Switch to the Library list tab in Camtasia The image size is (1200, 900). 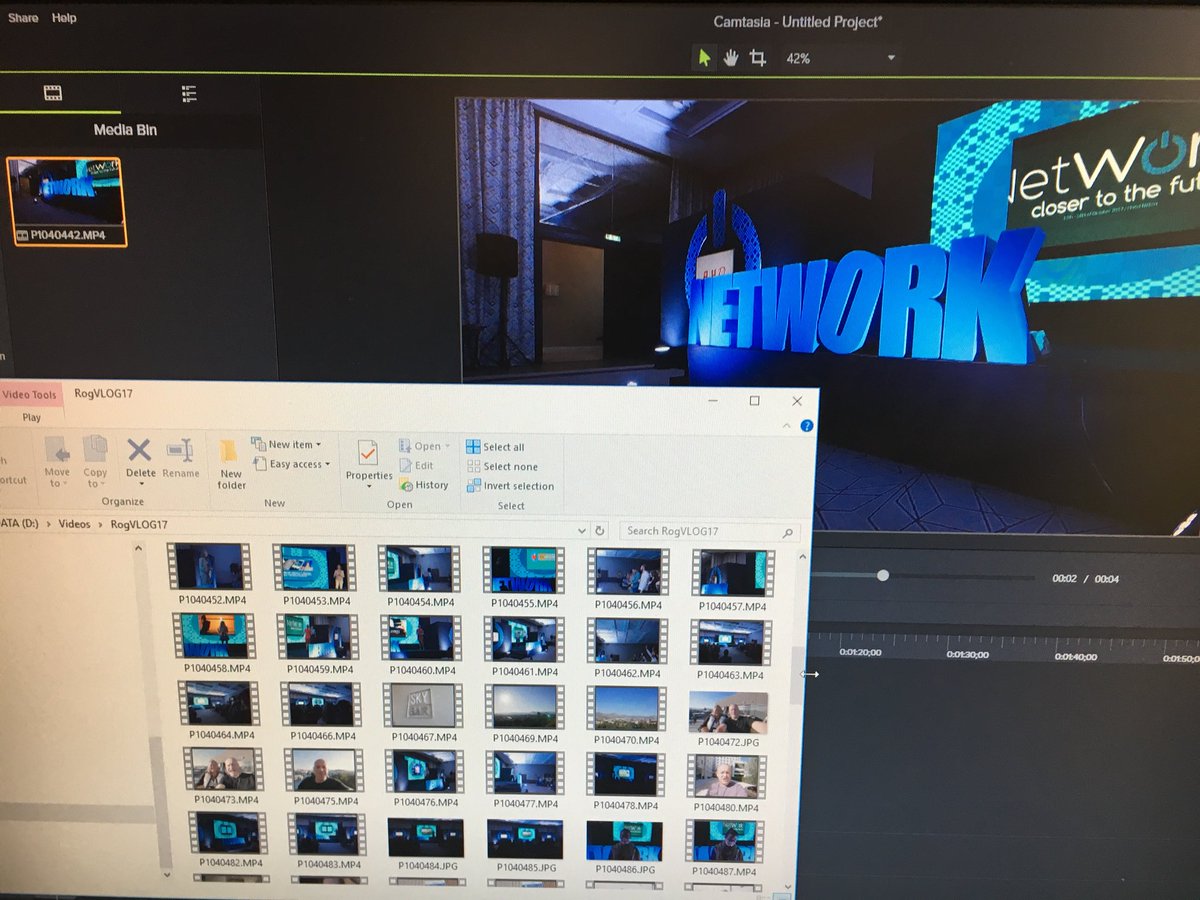click(x=189, y=94)
